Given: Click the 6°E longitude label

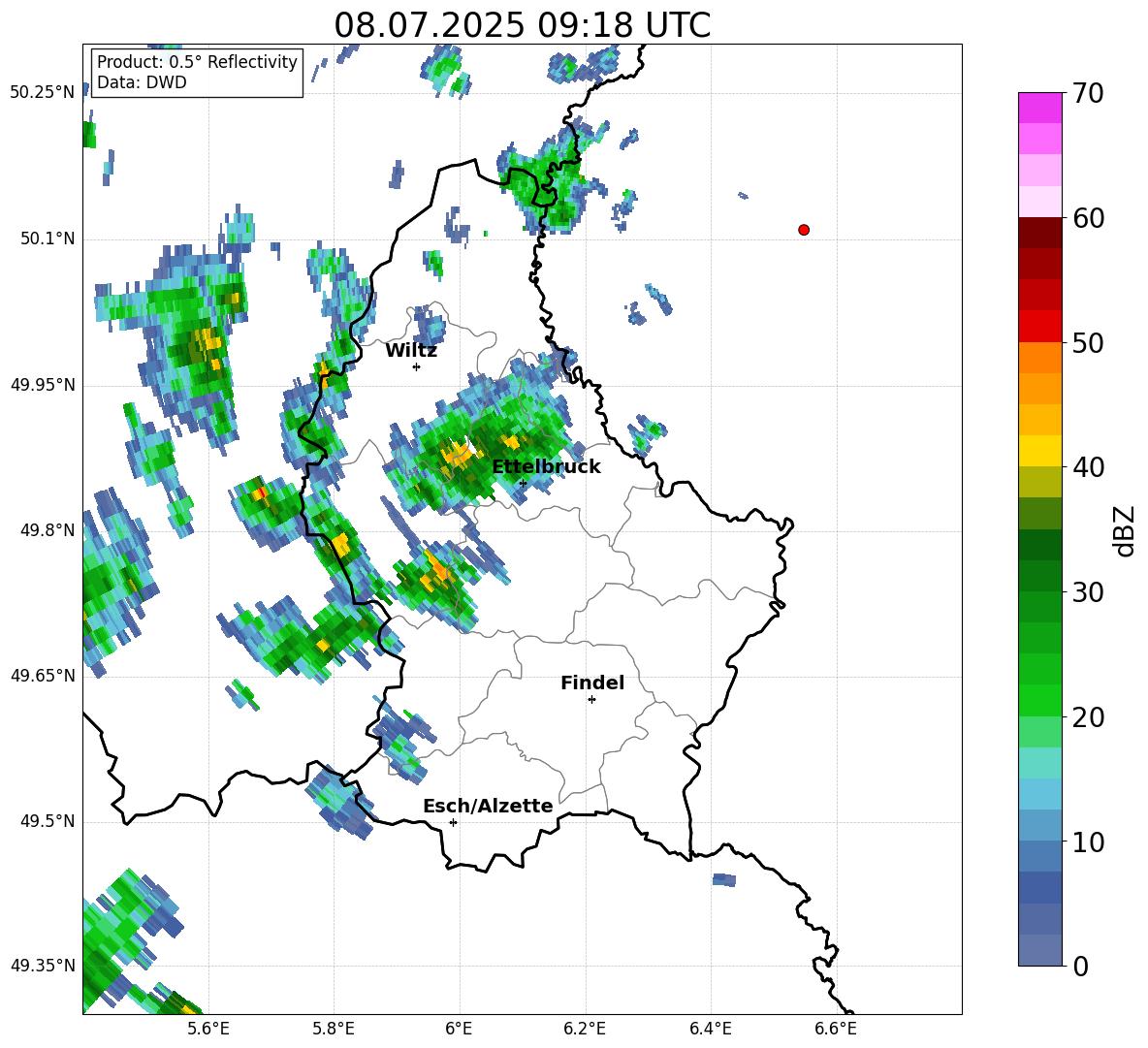Looking at the screenshot, I should (459, 1029).
